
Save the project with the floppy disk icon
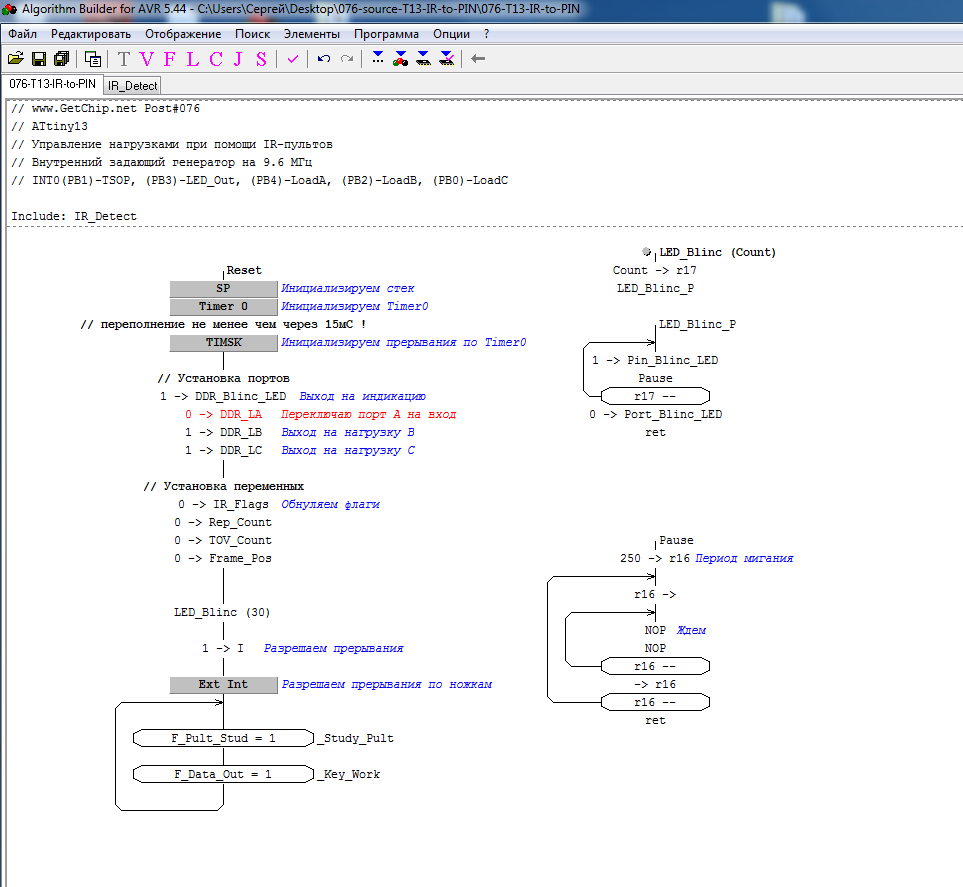(39, 59)
